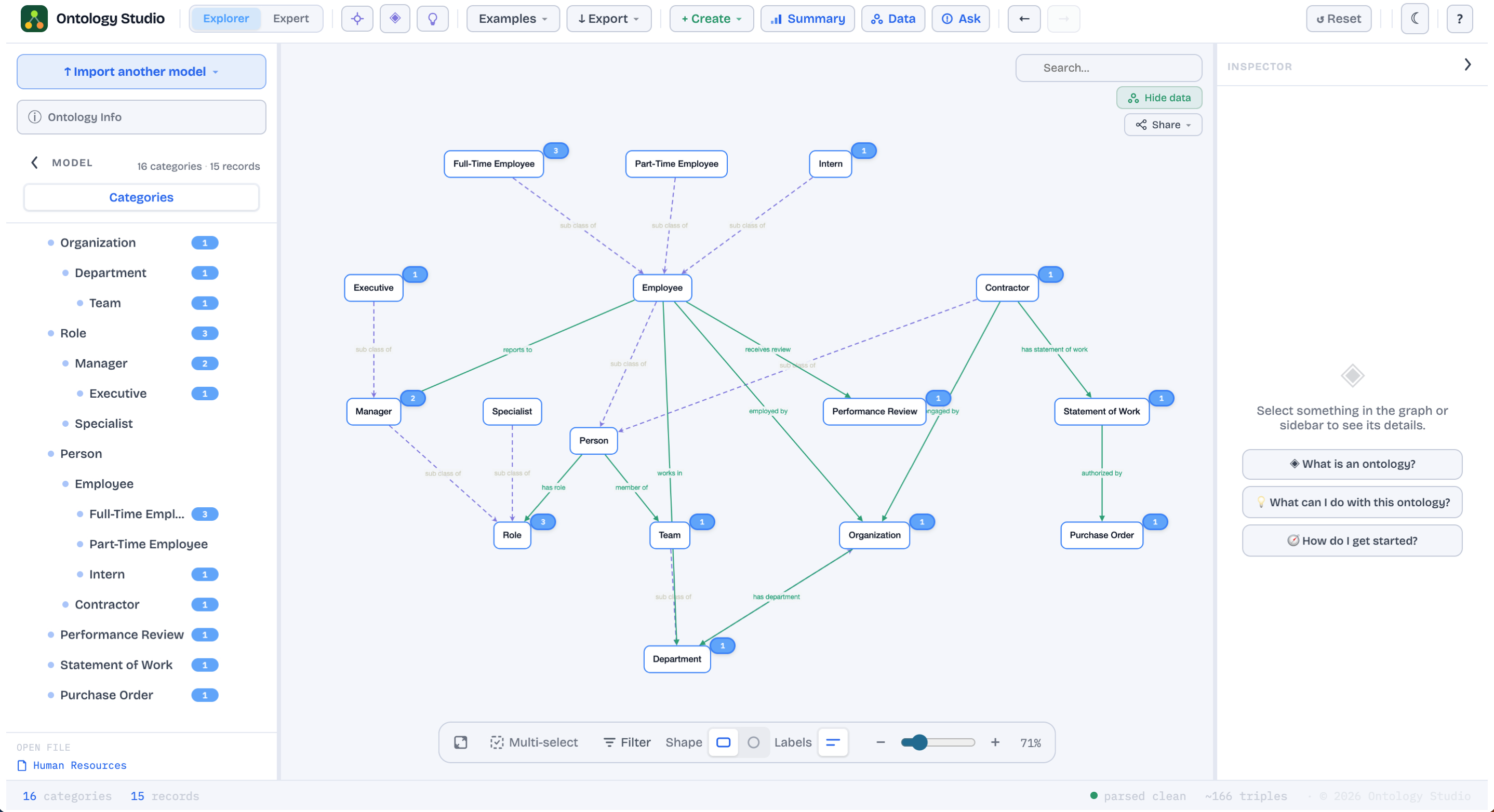The height and width of the screenshot is (812, 1494).
Task: Click the '71%' zoom level text
Action: [1031, 742]
